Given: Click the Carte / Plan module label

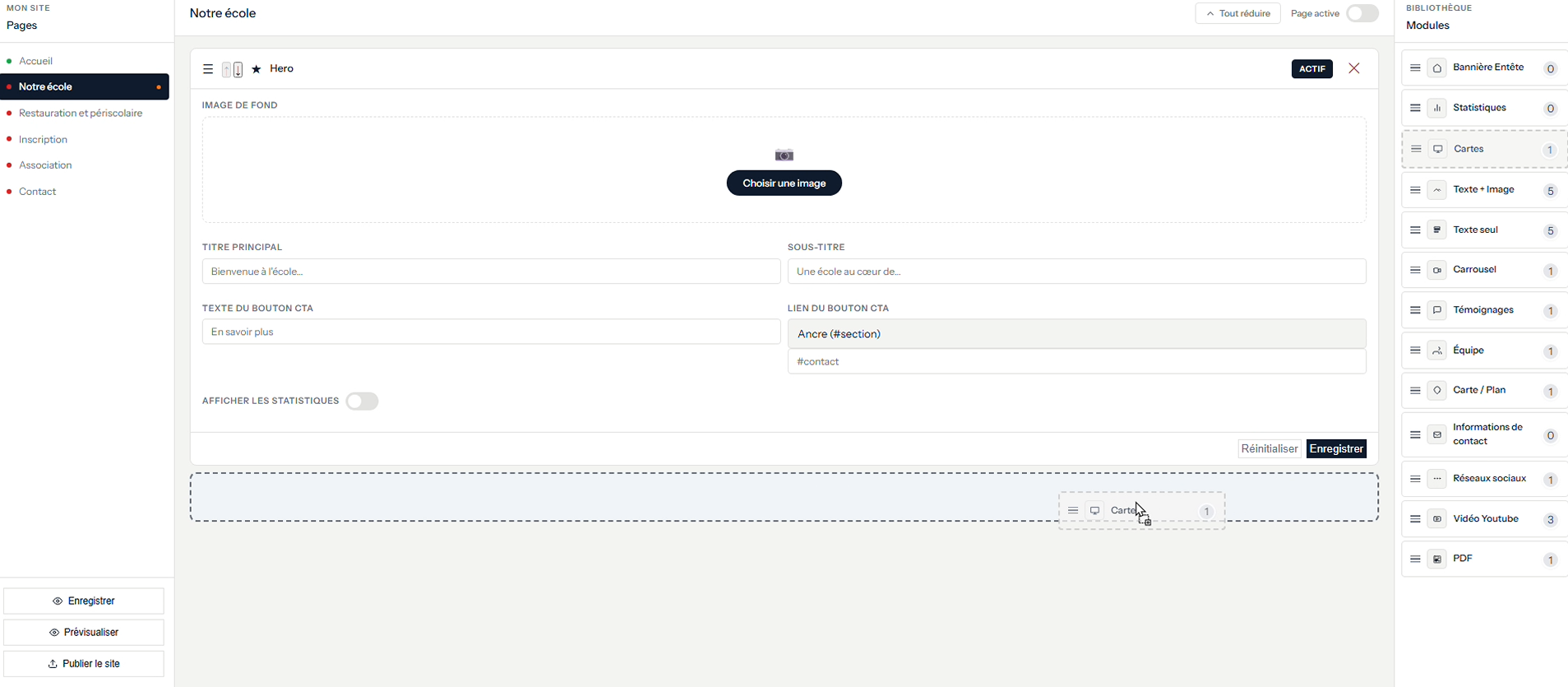Looking at the screenshot, I should [x=1479, y=390].
